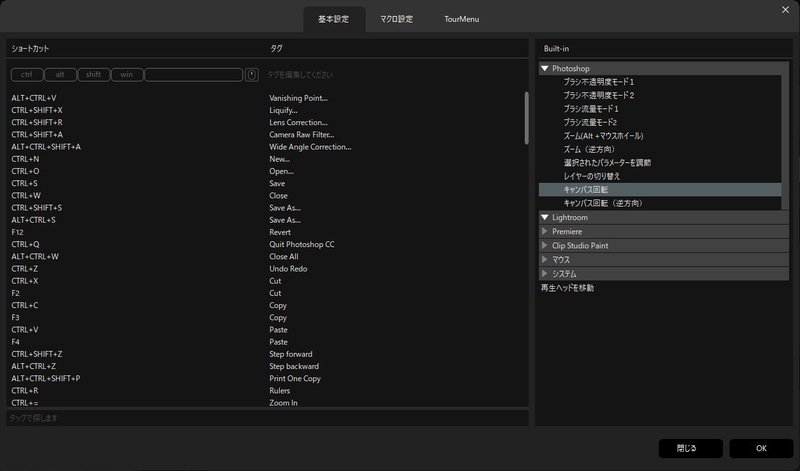
Task: Select ブラシ流量モード1 item
Action: point(660,109)
